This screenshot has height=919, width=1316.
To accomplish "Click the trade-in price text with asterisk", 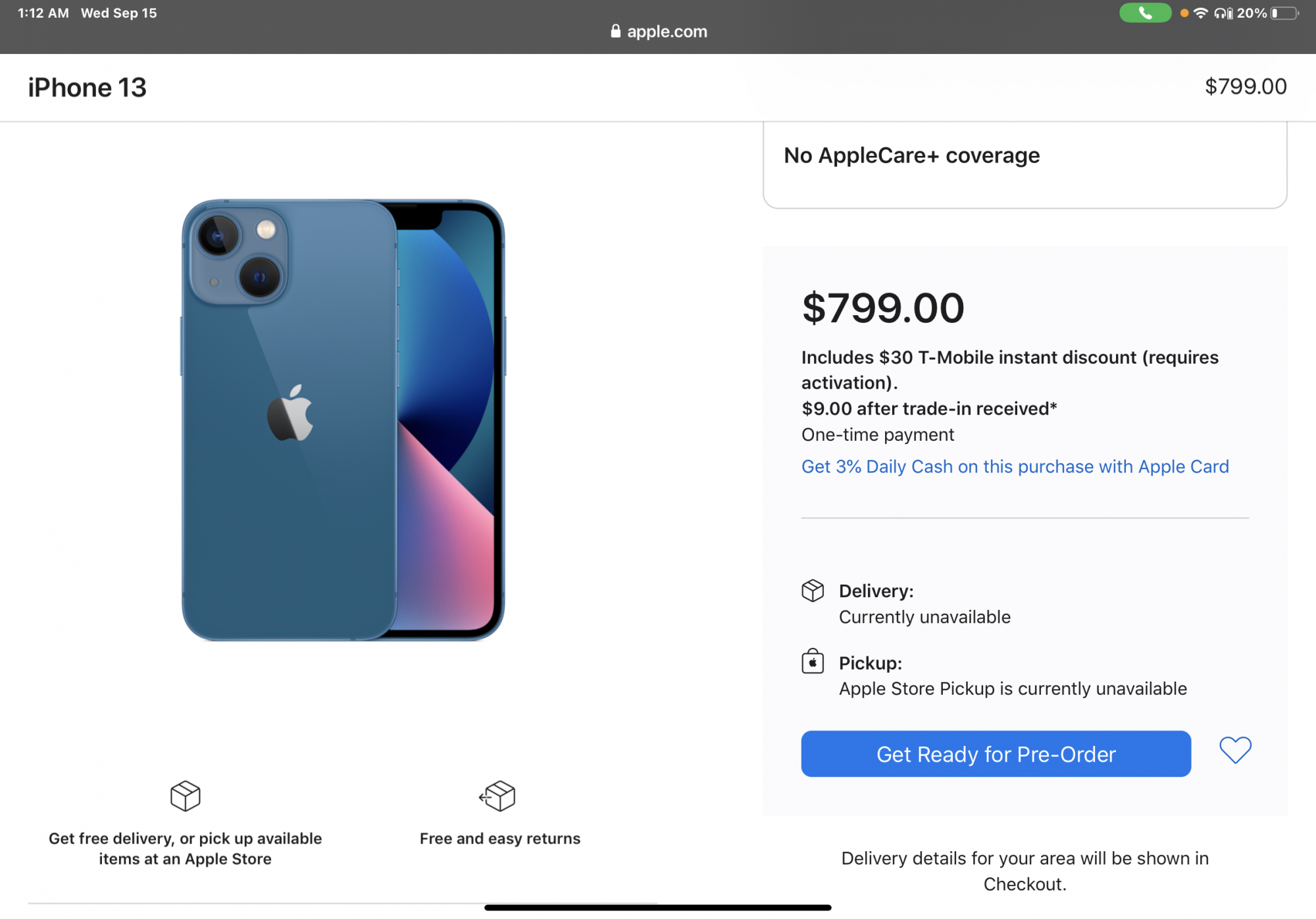I will tap(928, 409).
